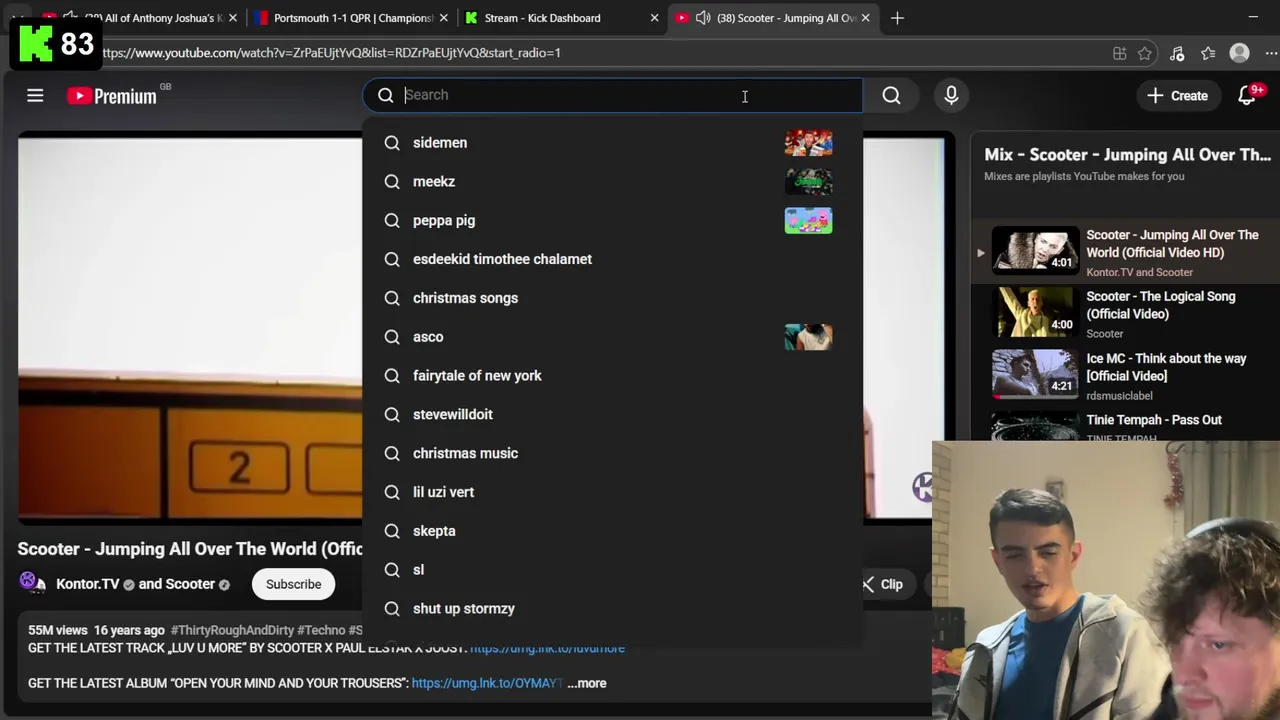The width and height of the screenshot is (1280, 720).
Task: Click the meekz suggestion thumbnail image
Action: 808,181
